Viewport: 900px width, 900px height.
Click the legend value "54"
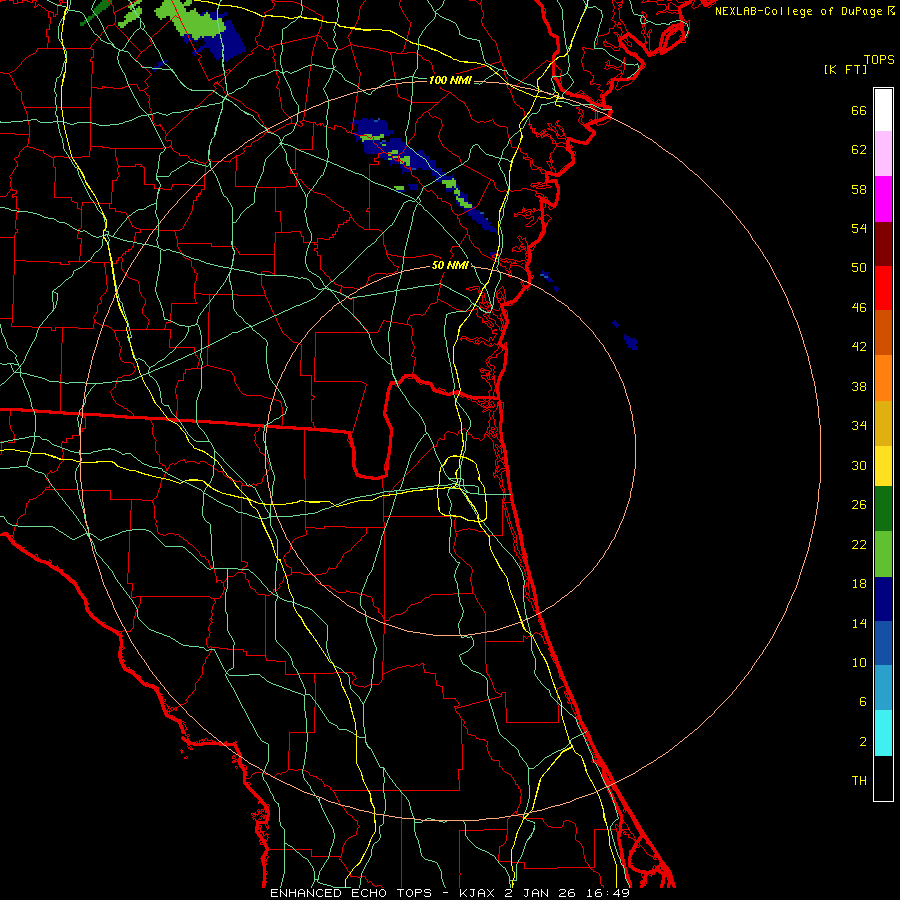pos(859,228)
